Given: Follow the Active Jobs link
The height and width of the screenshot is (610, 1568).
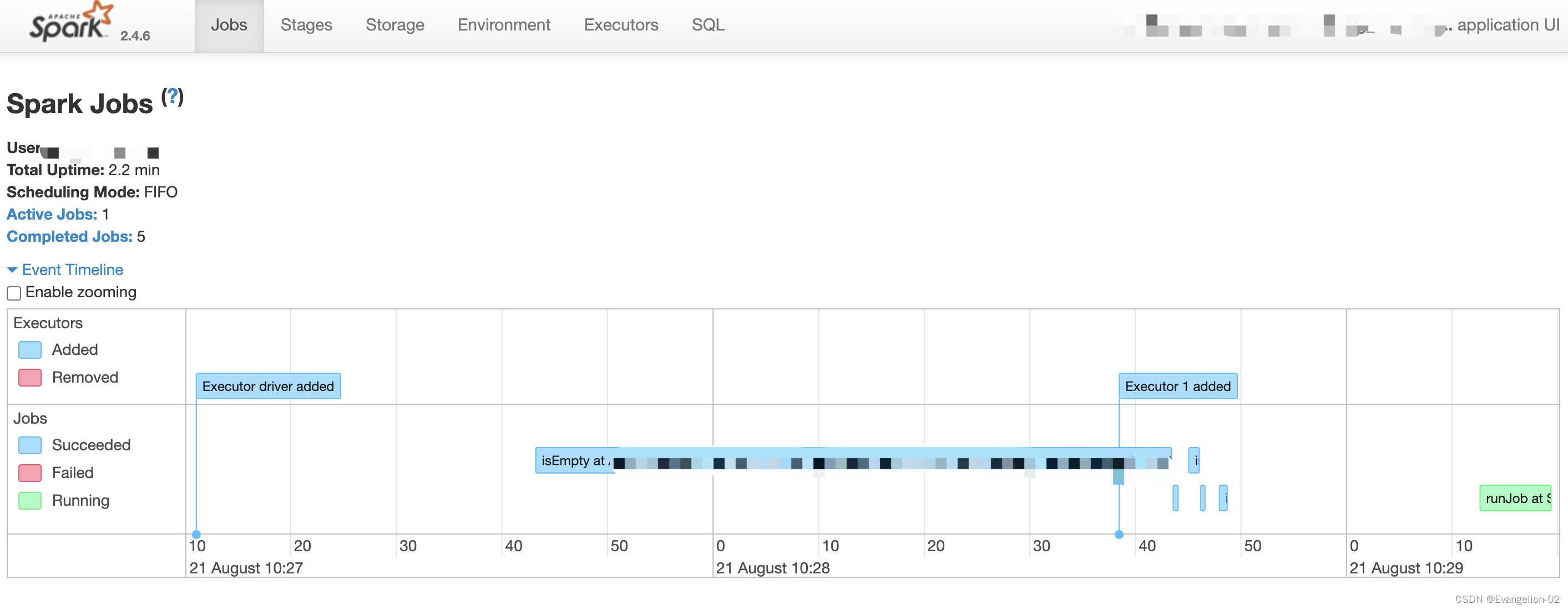Looking at the screenshot, I should coord(52,214).
